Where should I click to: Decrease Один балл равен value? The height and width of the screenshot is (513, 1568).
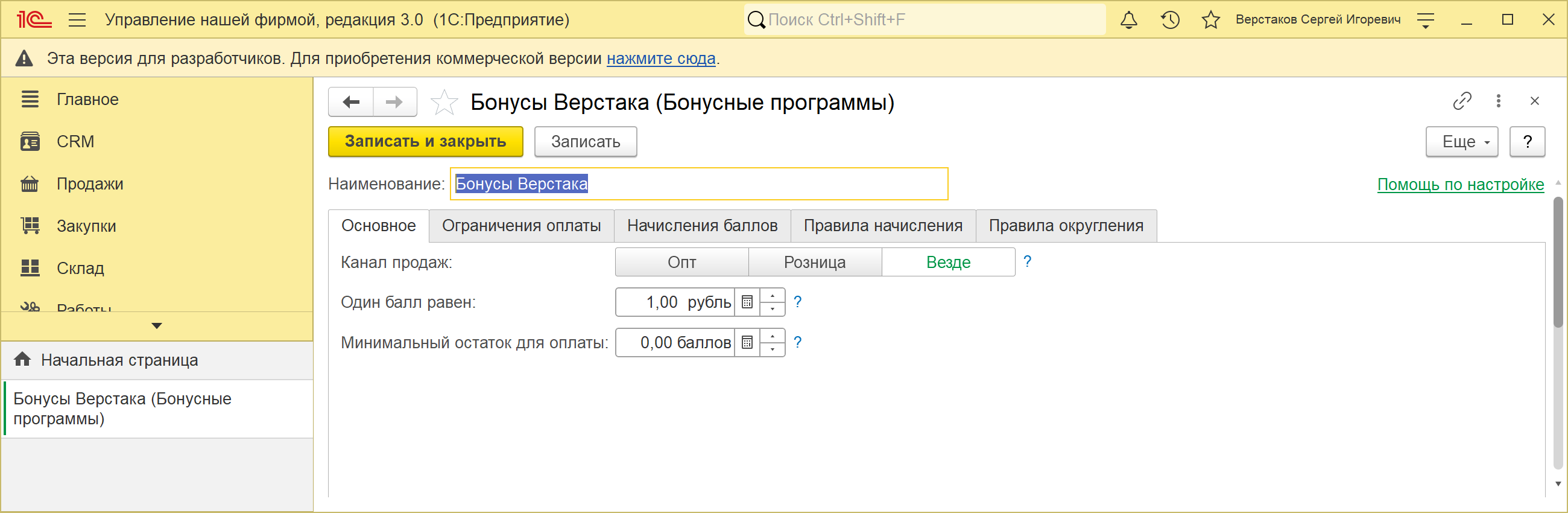coord(773,309)
